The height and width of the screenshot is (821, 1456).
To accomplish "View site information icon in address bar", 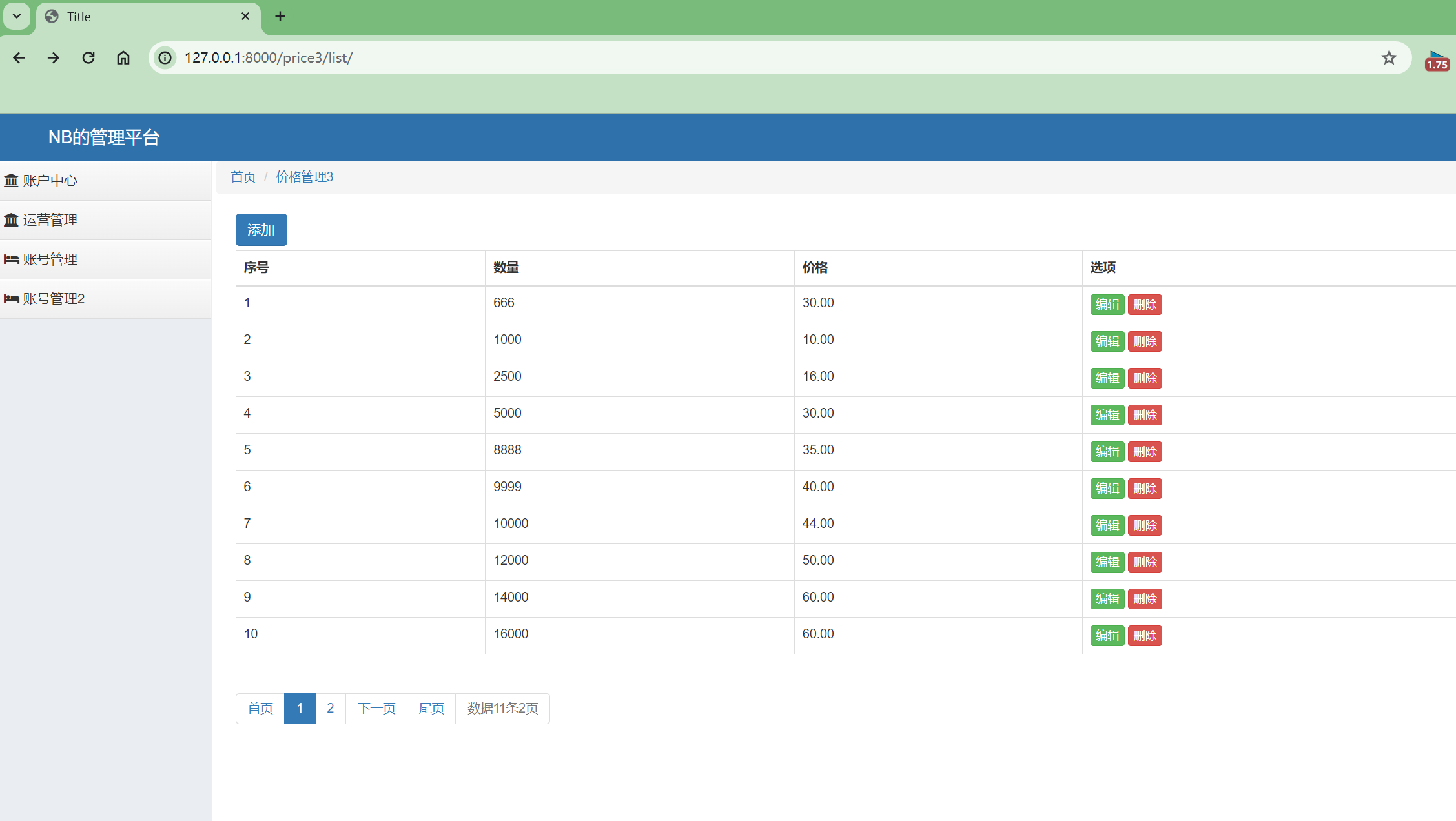I will (x=165, y=58).
